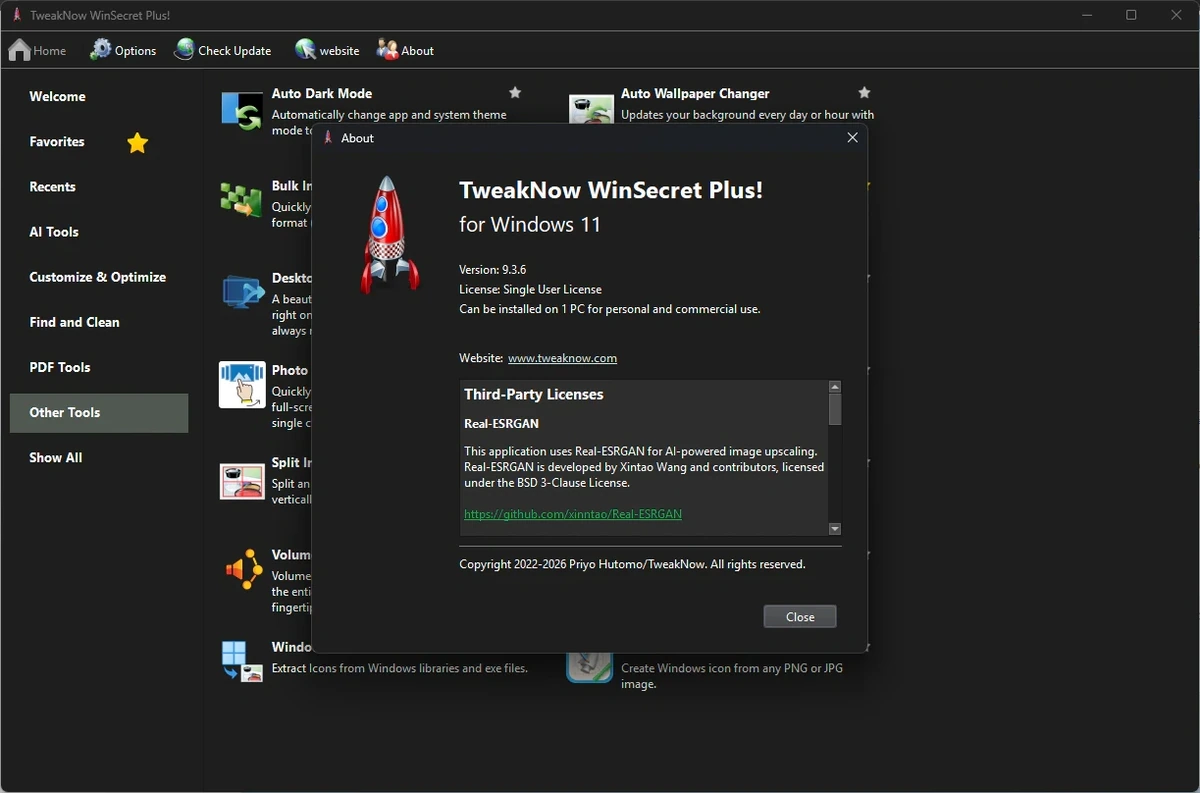Open the website toolbar item
The image size is (1200, 793).
coord(327,50)
